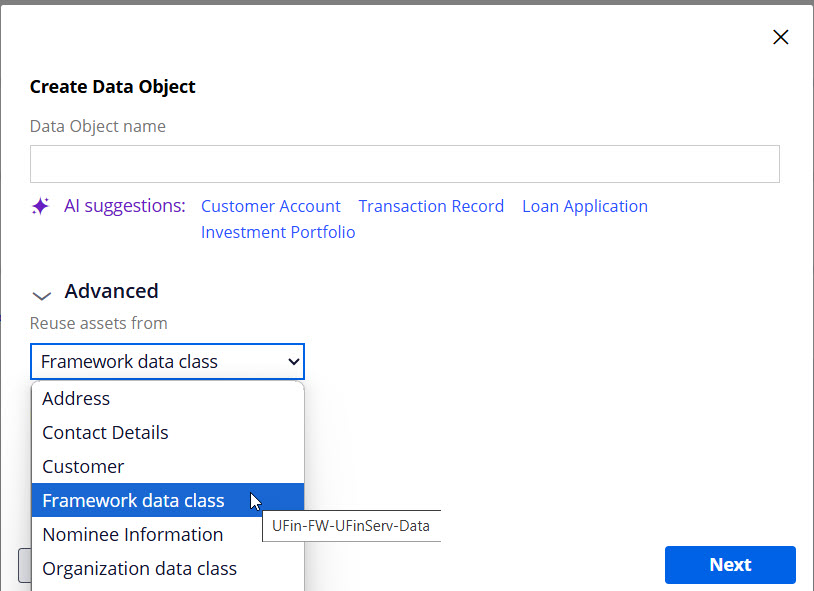Collapse the Advanced section chevron

[41, 295]
